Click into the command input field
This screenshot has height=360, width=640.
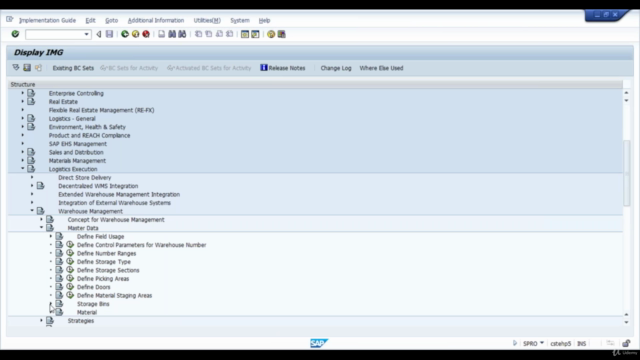(x=54, y=34)
